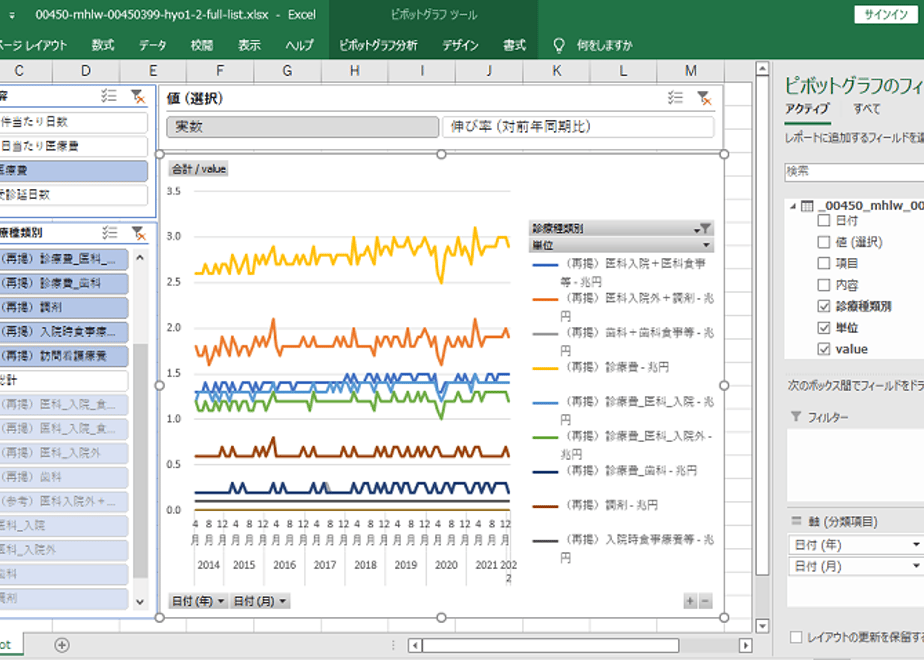Select column header H
The height and width of the screenshot is (660, 924).
tap(355, 71)
